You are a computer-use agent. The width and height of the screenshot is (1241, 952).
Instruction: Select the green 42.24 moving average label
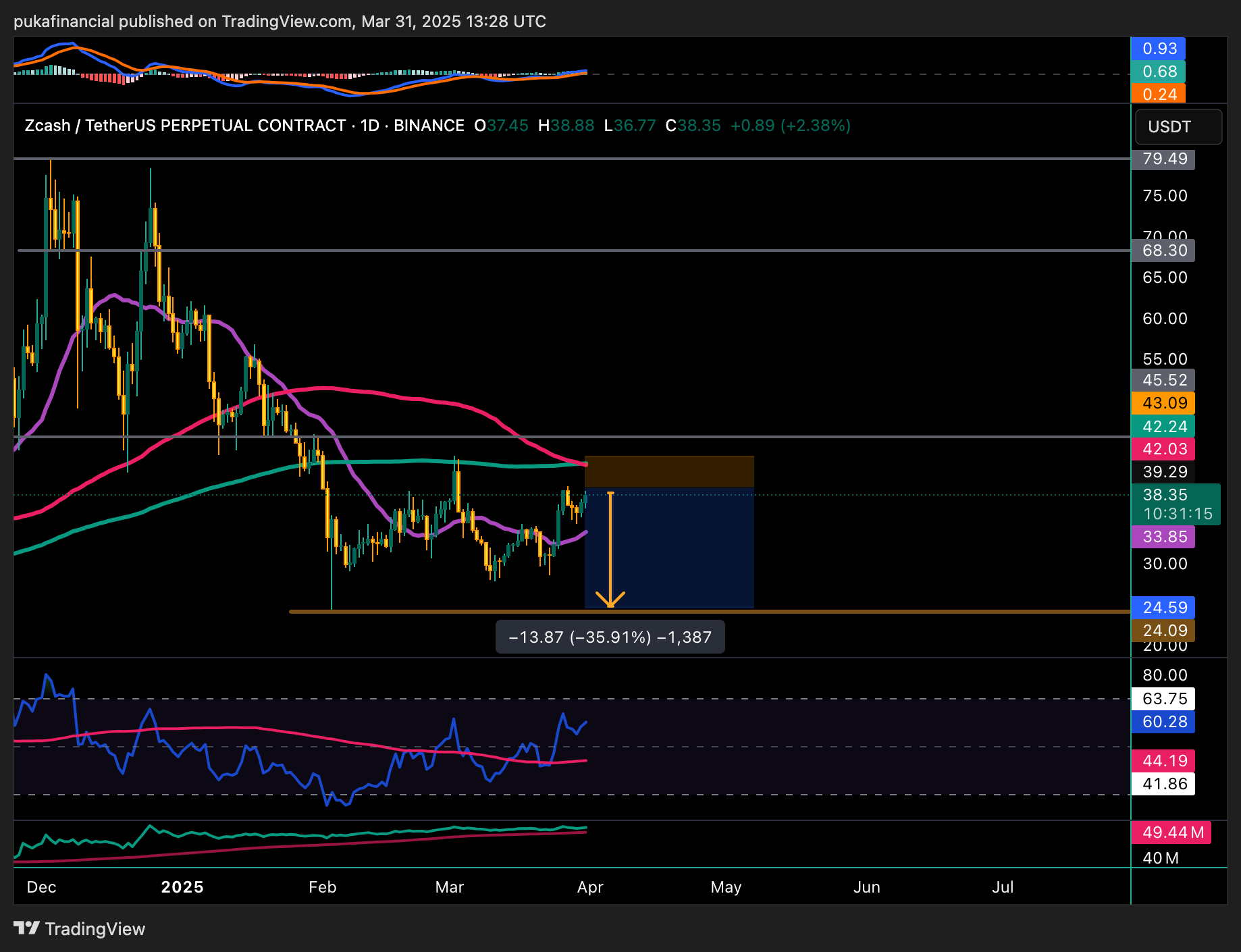tap(1164, 426)
